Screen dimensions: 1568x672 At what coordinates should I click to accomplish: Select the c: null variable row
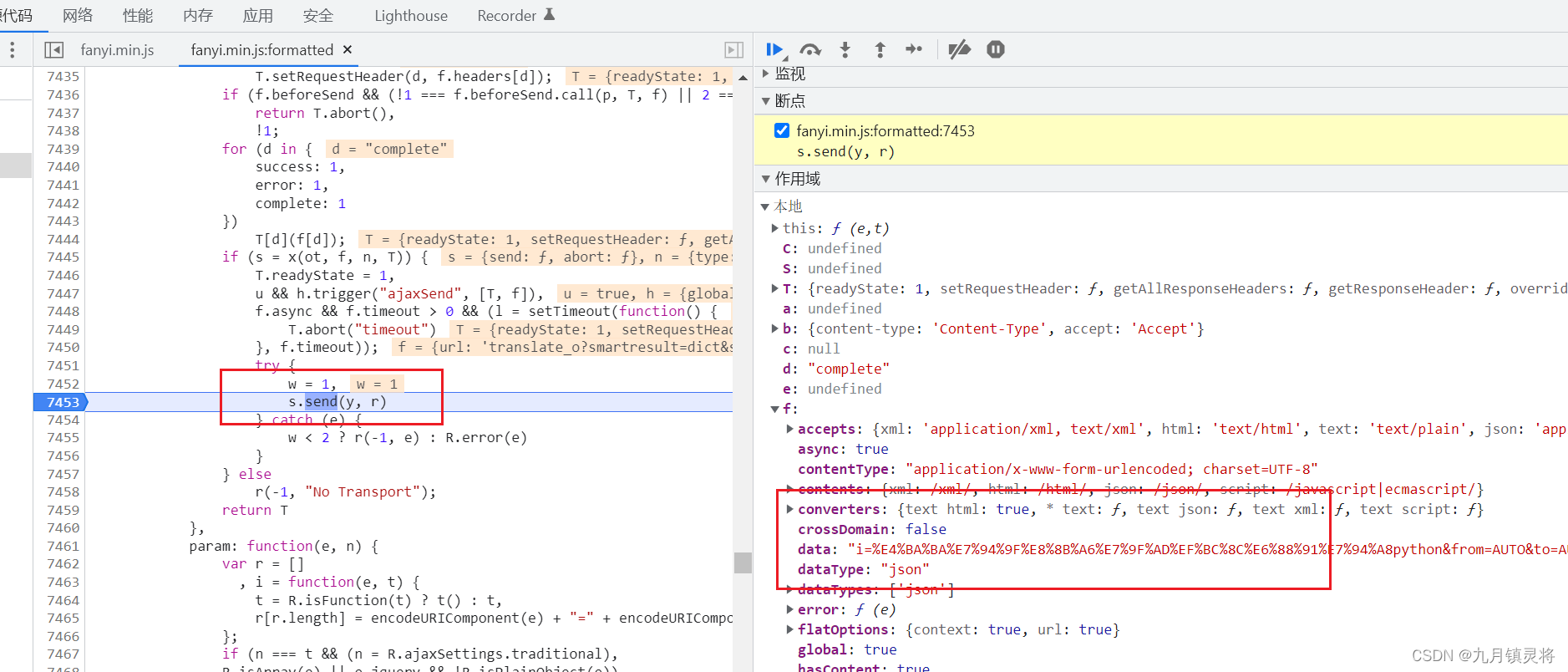coord(811,349)
